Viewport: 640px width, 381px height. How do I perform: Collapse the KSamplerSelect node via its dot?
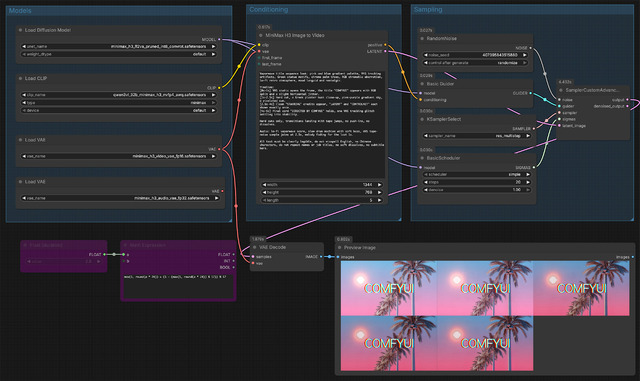[x=422, y=119]
